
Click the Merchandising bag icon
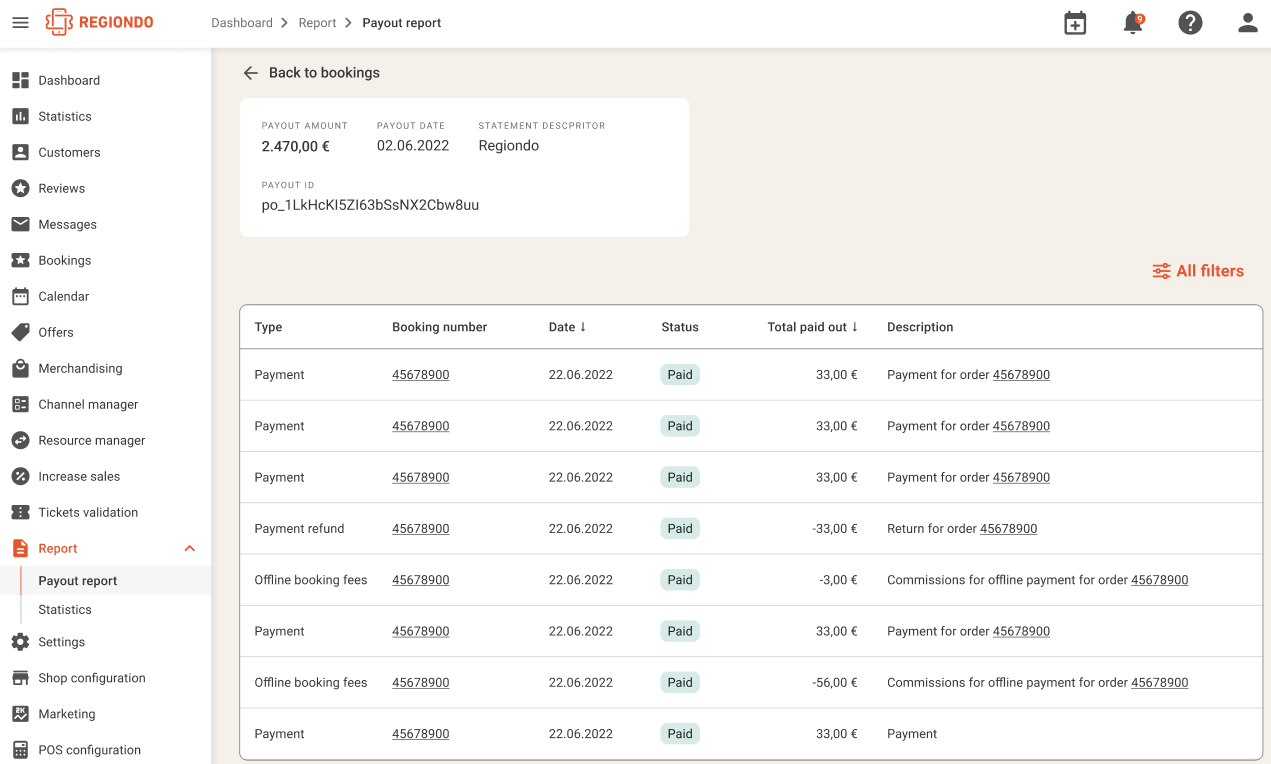click(x=20, y=368)
